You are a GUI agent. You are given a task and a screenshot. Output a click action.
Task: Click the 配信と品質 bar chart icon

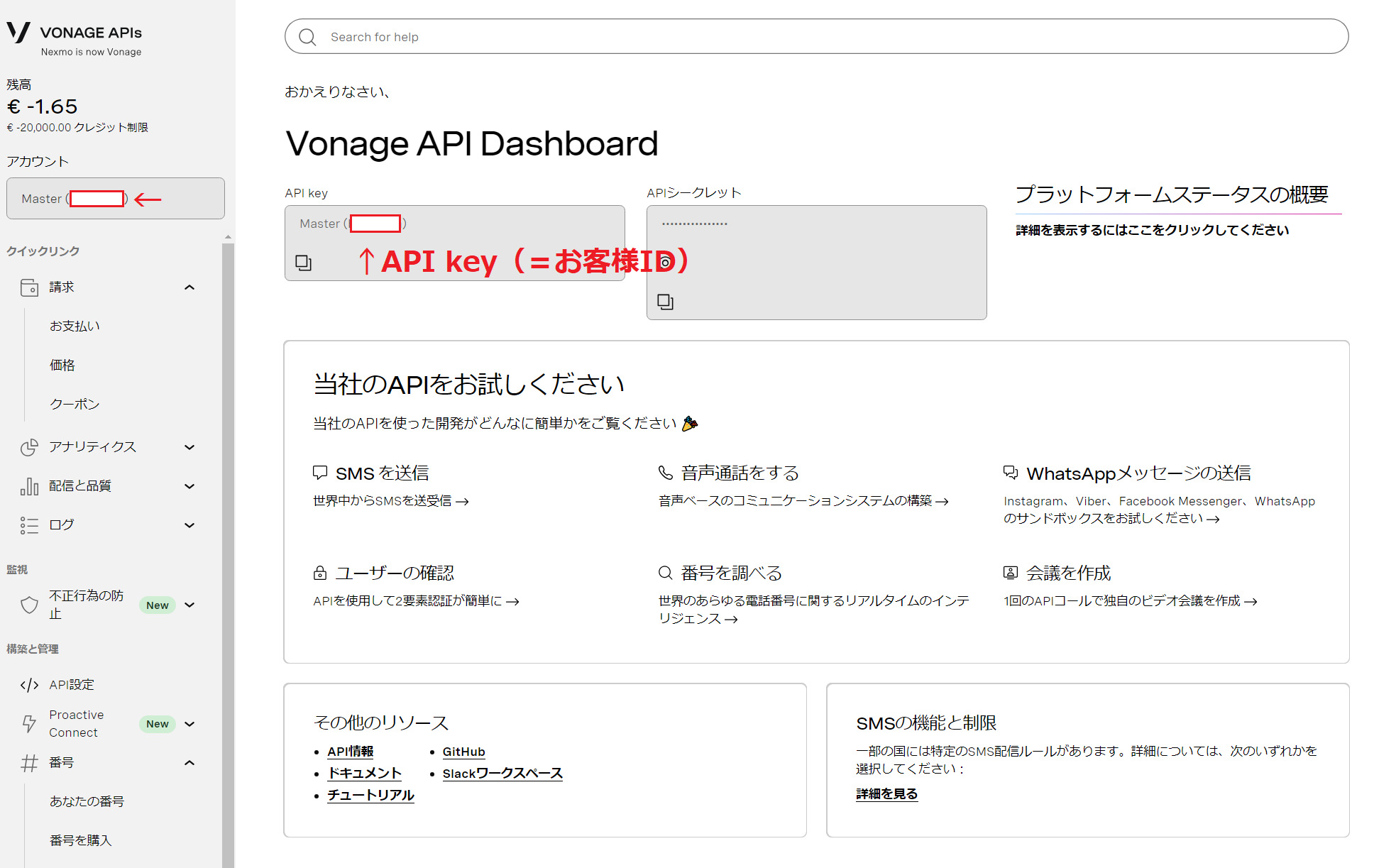pyautogui.click(x=29, y=486)
